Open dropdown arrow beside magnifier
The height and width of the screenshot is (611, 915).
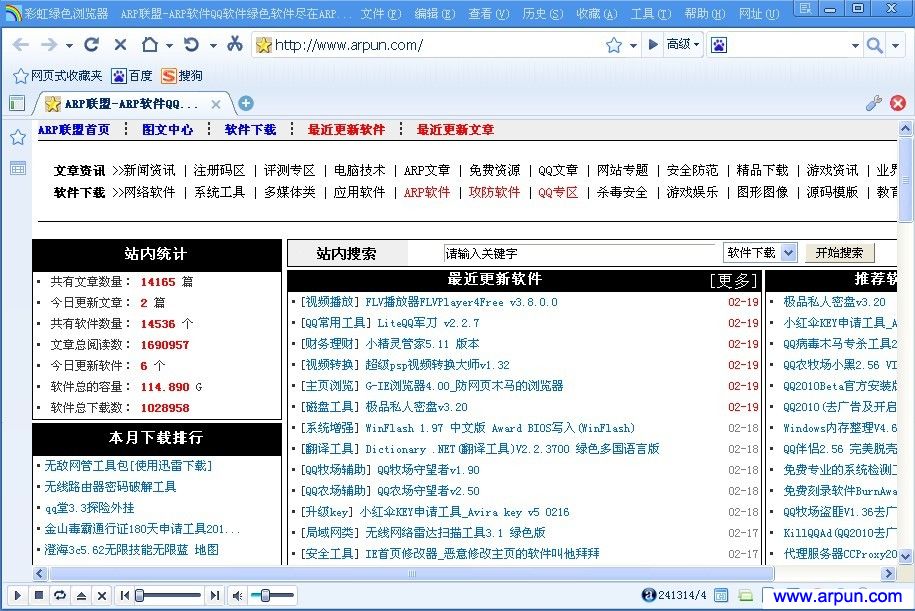tap(895, 46)
